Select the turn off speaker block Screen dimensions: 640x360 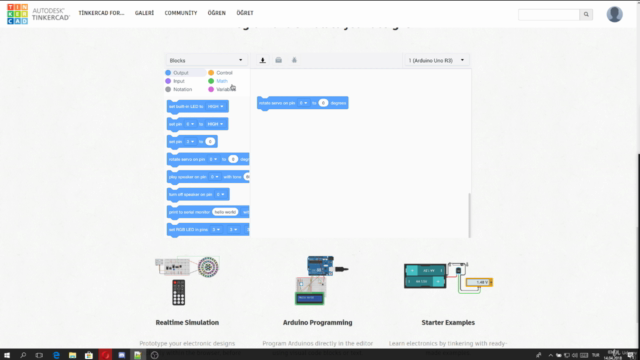coord(198,194)
